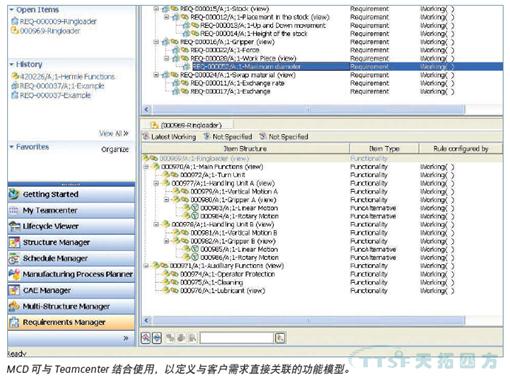Click the search input field in bottom toolbar

pos(237,338)
